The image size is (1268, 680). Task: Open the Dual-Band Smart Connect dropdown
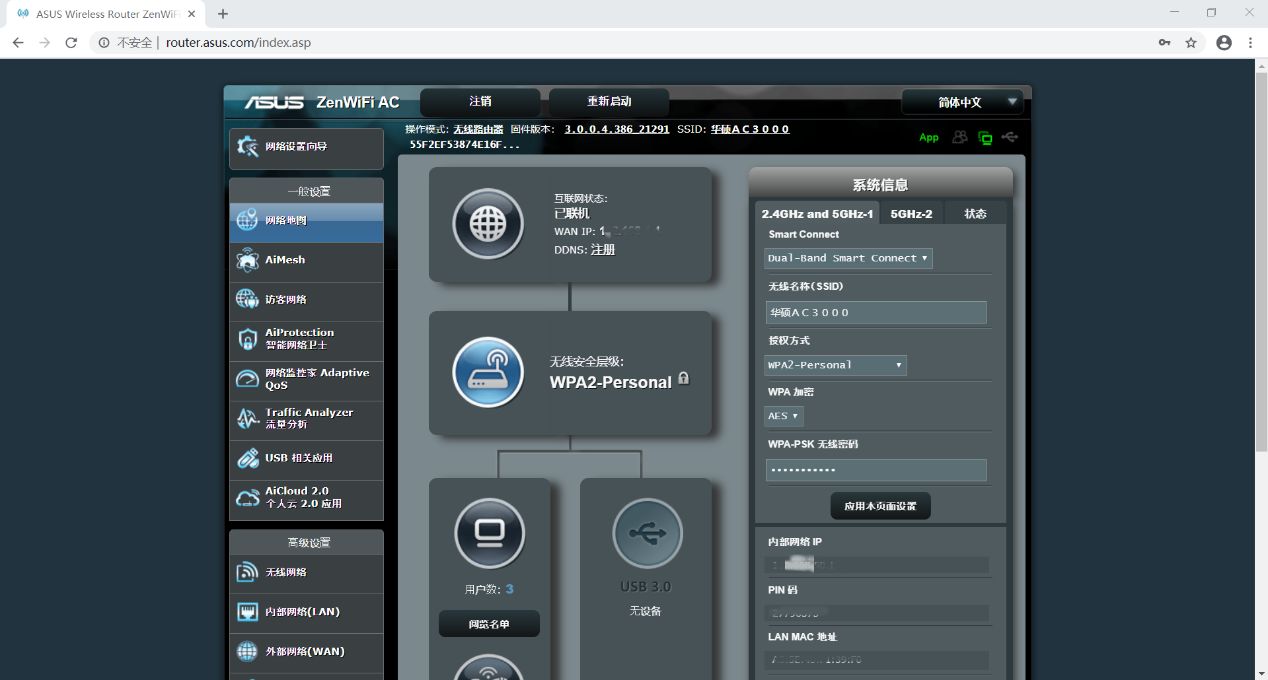tap(848, 258)
